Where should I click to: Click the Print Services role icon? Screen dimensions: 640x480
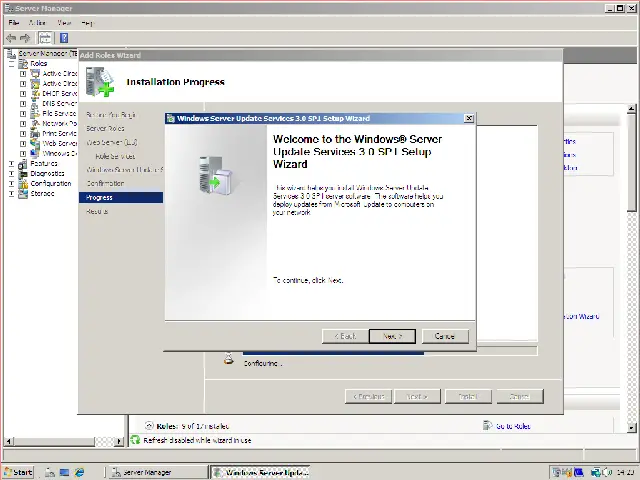(x=36, y=133)
